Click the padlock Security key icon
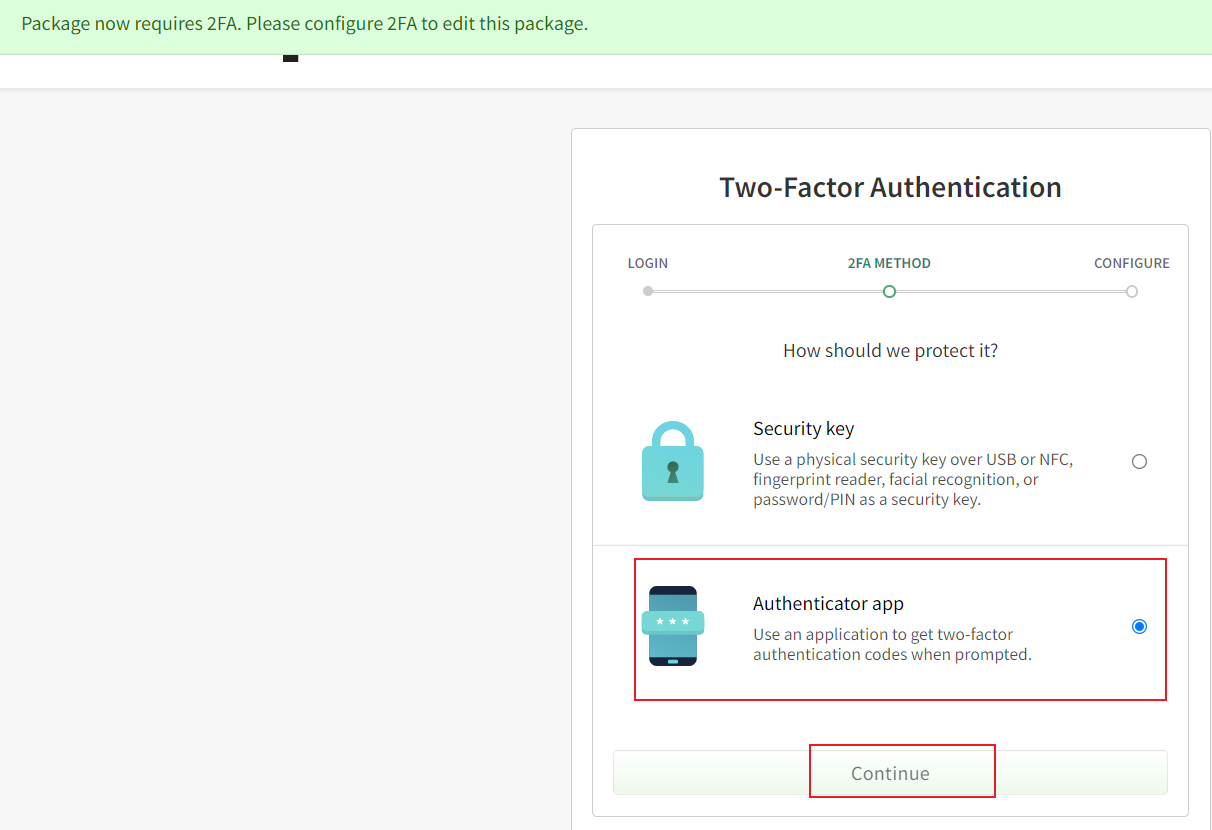 (x=672, y=461)
